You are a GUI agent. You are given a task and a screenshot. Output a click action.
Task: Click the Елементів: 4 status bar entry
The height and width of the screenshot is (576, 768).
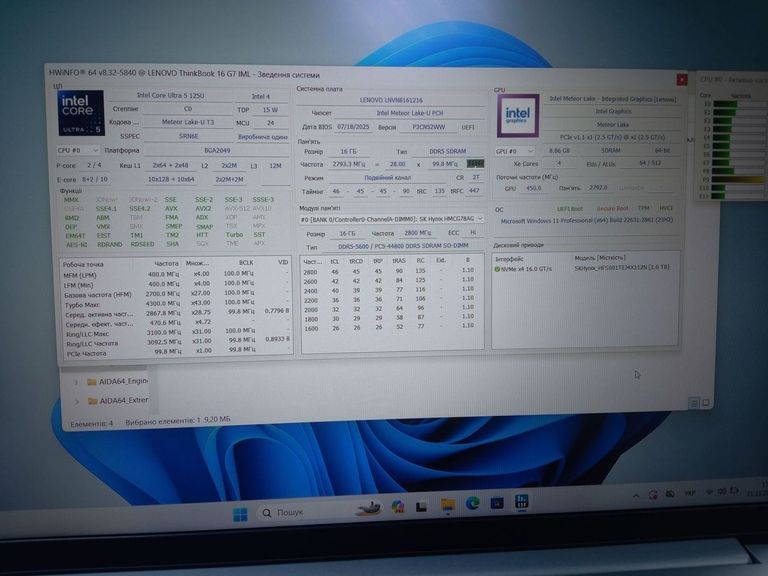point(92,424)
